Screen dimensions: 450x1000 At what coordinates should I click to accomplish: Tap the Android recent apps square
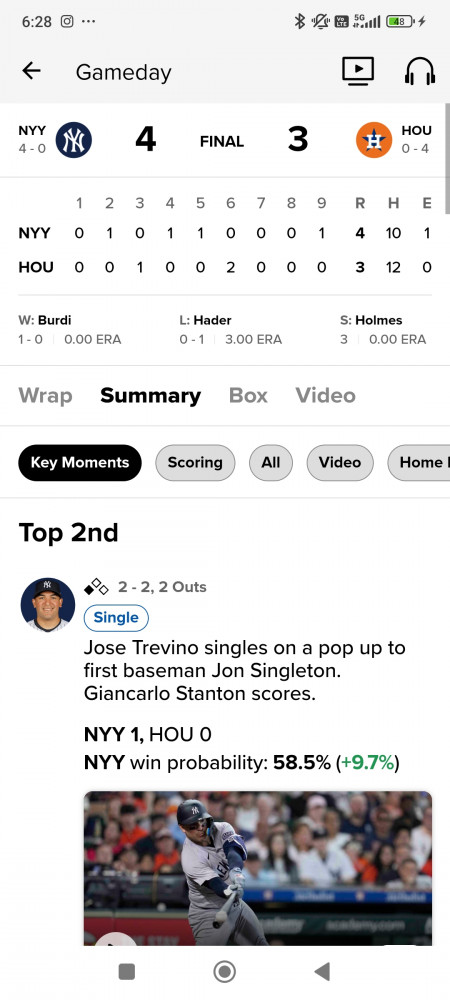127,971
